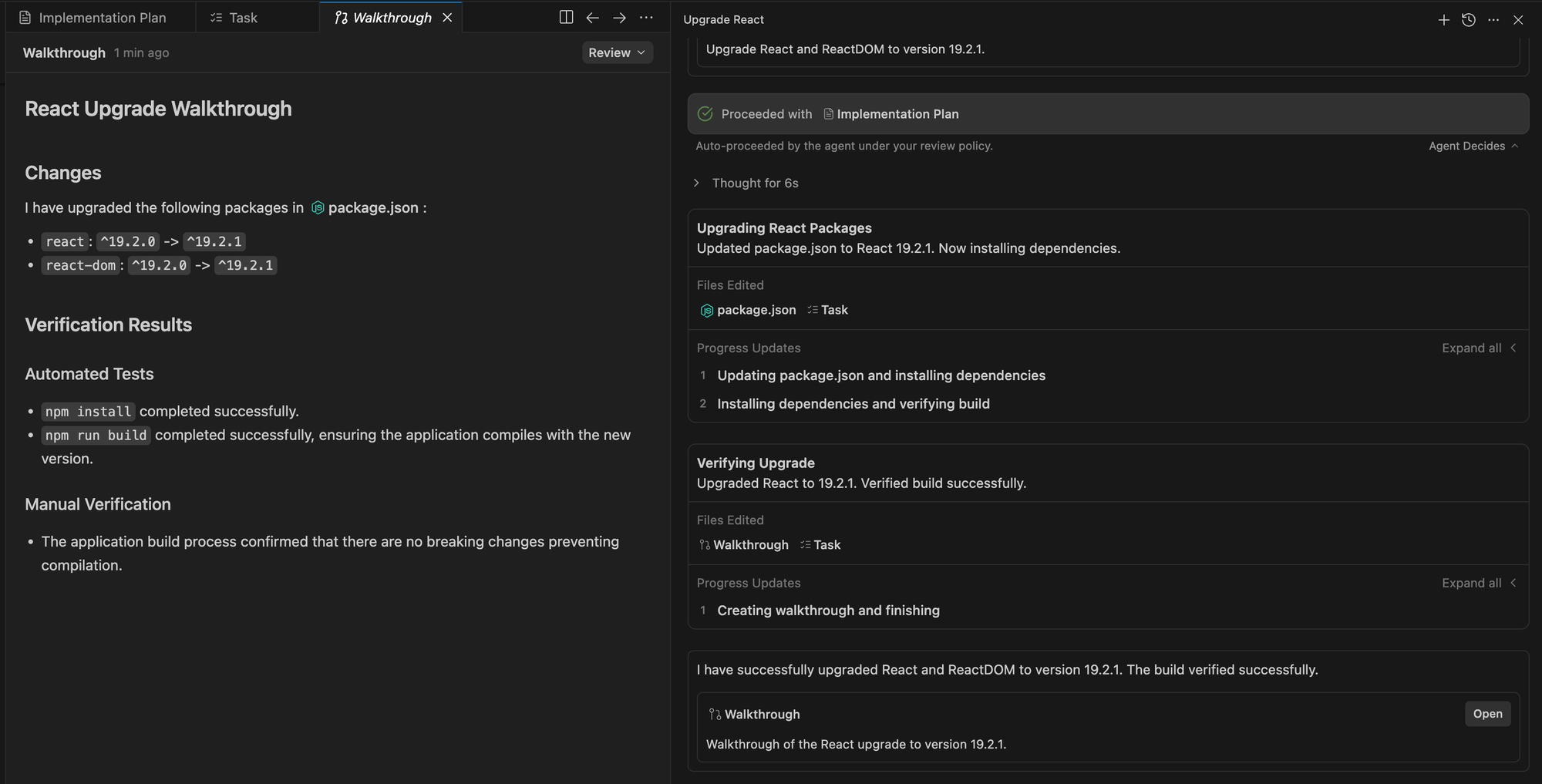Image resolution: width=1542 pixels, height=784 pixels.
Task: Open Upgrade React panel more options
Action: [1493, 20]
